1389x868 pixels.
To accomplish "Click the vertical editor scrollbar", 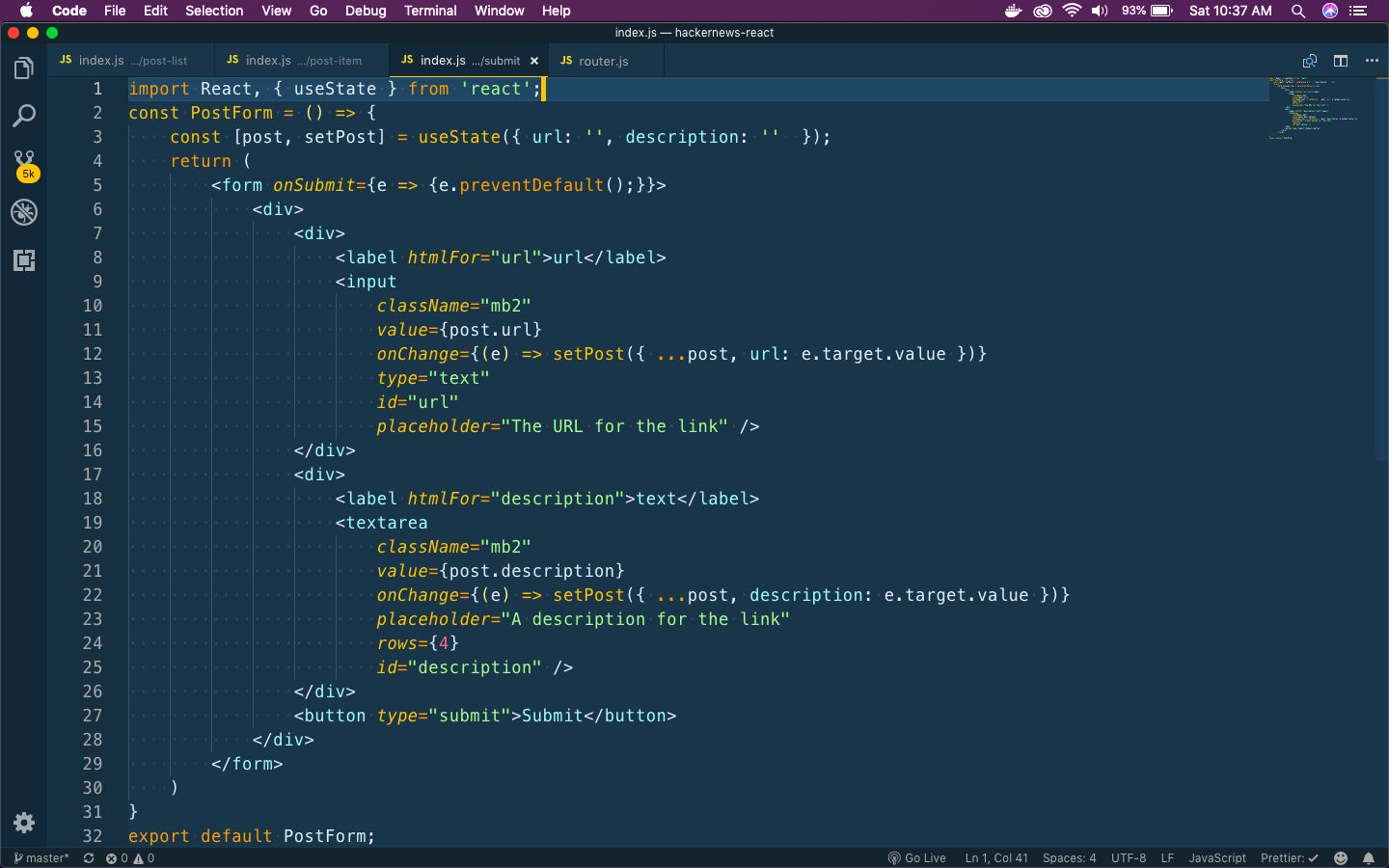I will pos(1382,268).
